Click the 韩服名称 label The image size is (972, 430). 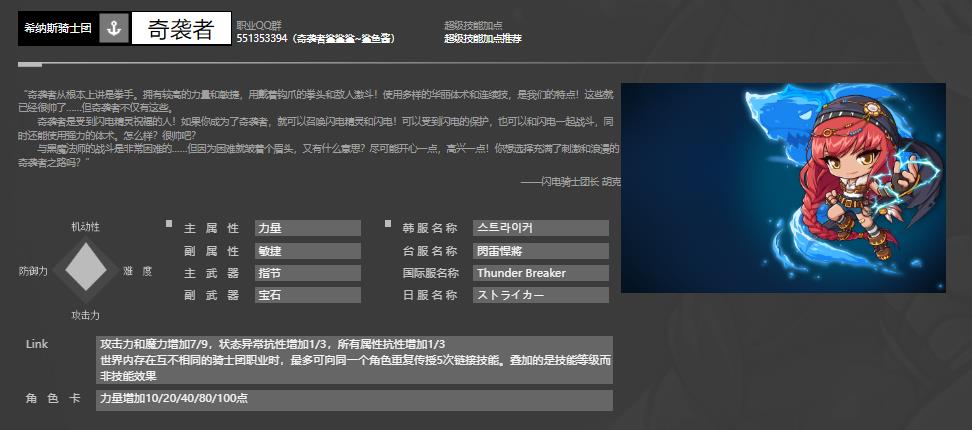(430, 228)
